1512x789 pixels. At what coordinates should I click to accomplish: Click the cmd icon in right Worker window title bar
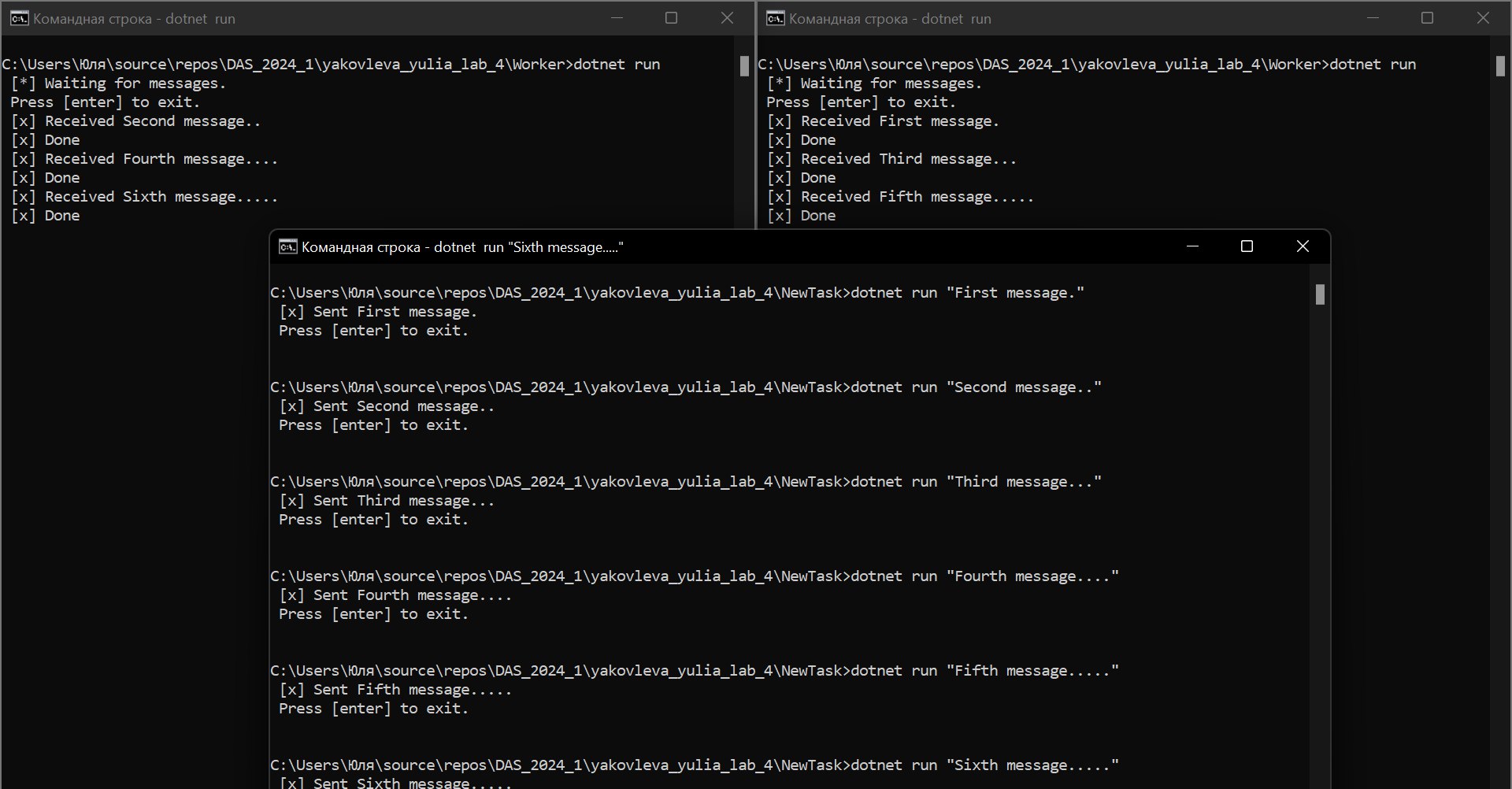click(x=775, y=18)
